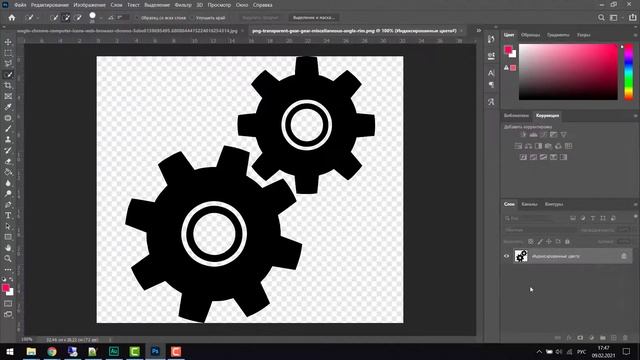640x360 pixels.
Task: Open the Color panel flyout menu
Action: (x=635, y=35)
